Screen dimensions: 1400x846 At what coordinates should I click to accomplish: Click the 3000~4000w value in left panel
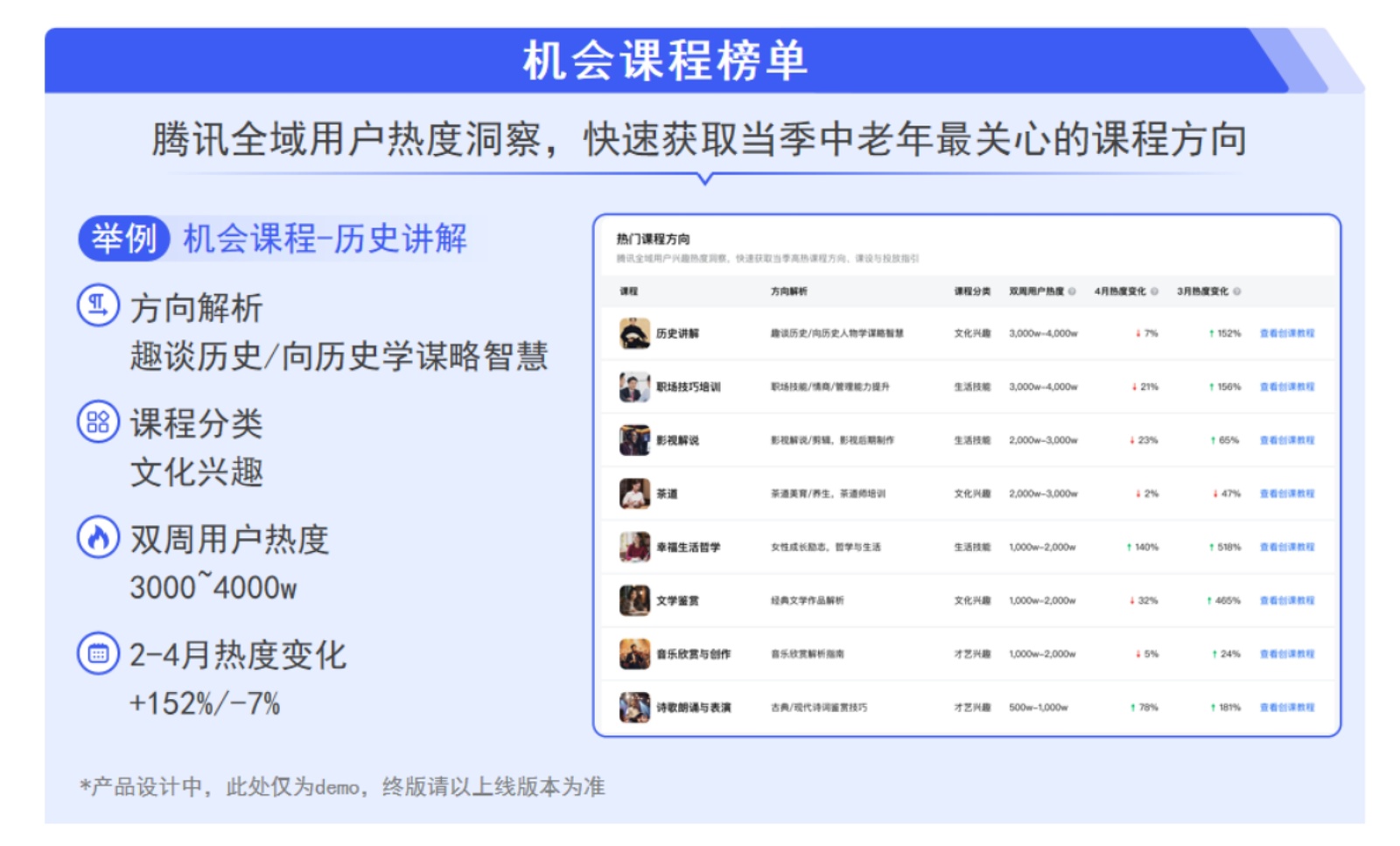pos(213,586)
